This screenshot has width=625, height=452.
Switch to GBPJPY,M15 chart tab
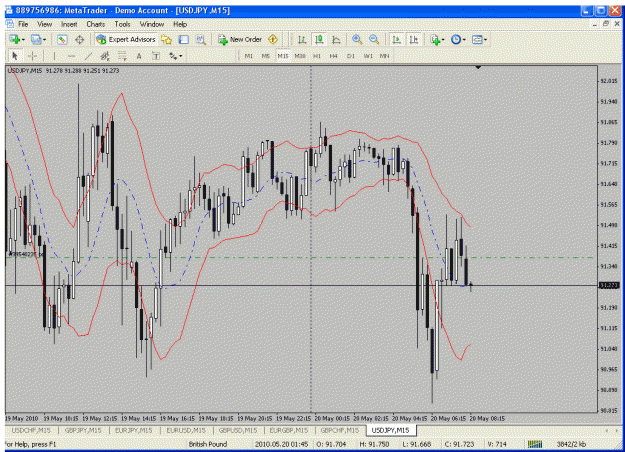click(83, 430)
